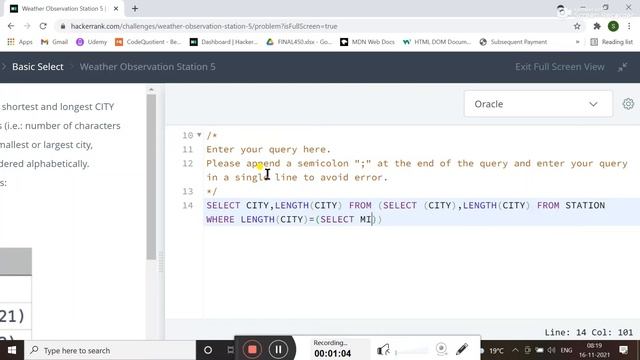Open Subsequent Payment bookmark
Image resolution: width=640 pixels, height=360 pixels.
pyautogui.click(x=513, y=42)
